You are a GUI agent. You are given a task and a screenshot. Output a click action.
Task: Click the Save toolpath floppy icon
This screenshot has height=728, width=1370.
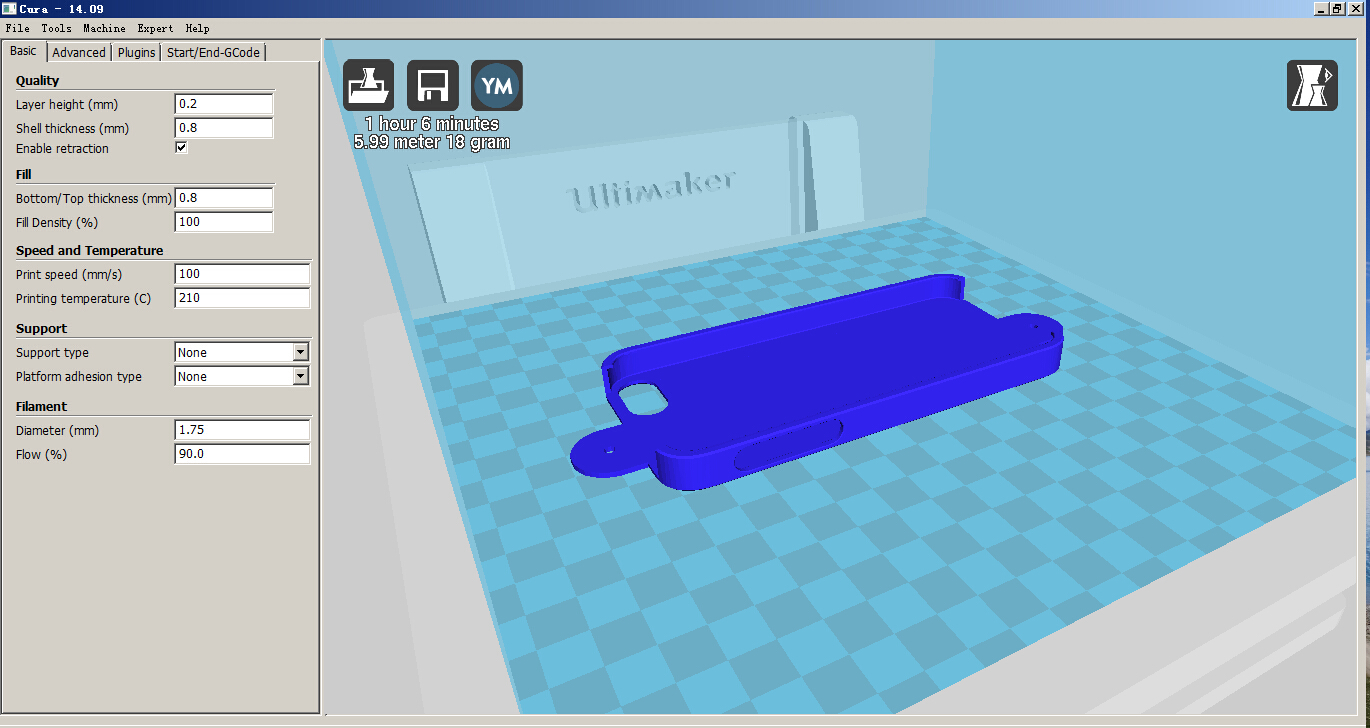(x=432, y=85)
